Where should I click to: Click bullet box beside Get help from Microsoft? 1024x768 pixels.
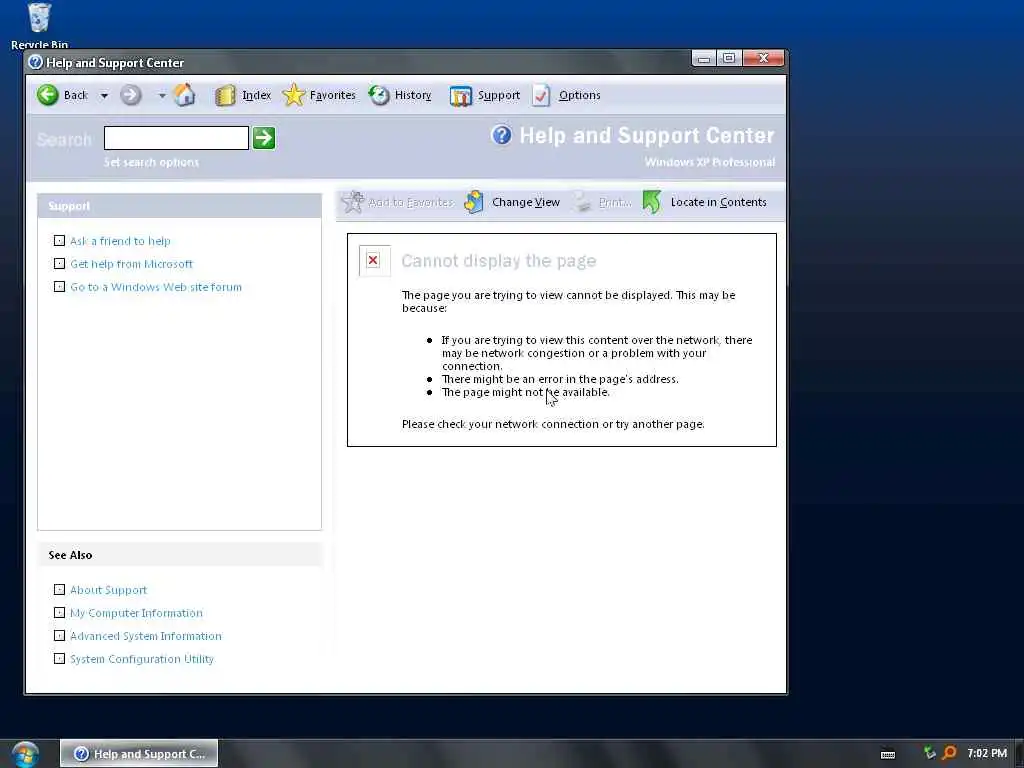pyautogui.click(x=59, y=264)
